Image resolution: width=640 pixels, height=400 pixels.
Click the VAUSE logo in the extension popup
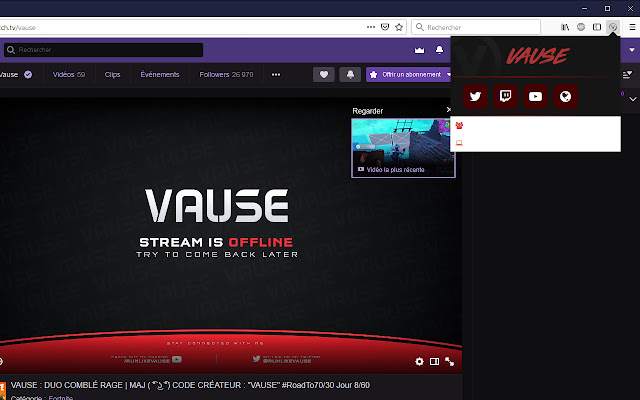pos(537,56)
